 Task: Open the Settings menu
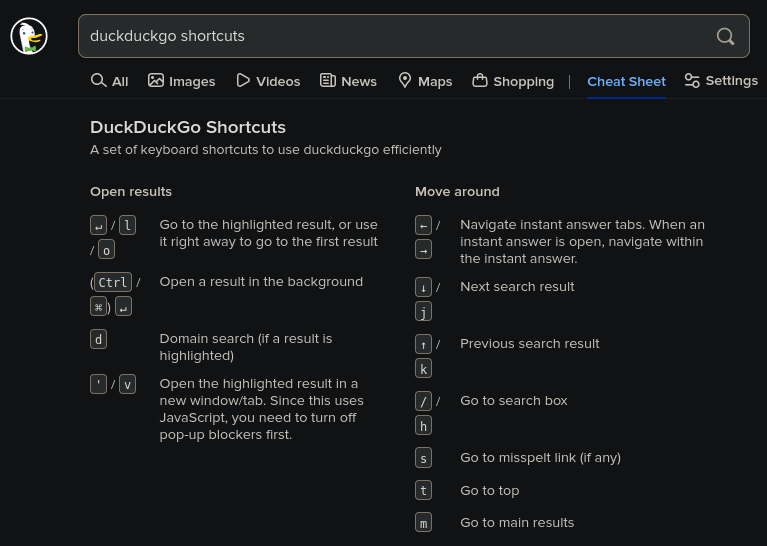[x=721, y=81]
